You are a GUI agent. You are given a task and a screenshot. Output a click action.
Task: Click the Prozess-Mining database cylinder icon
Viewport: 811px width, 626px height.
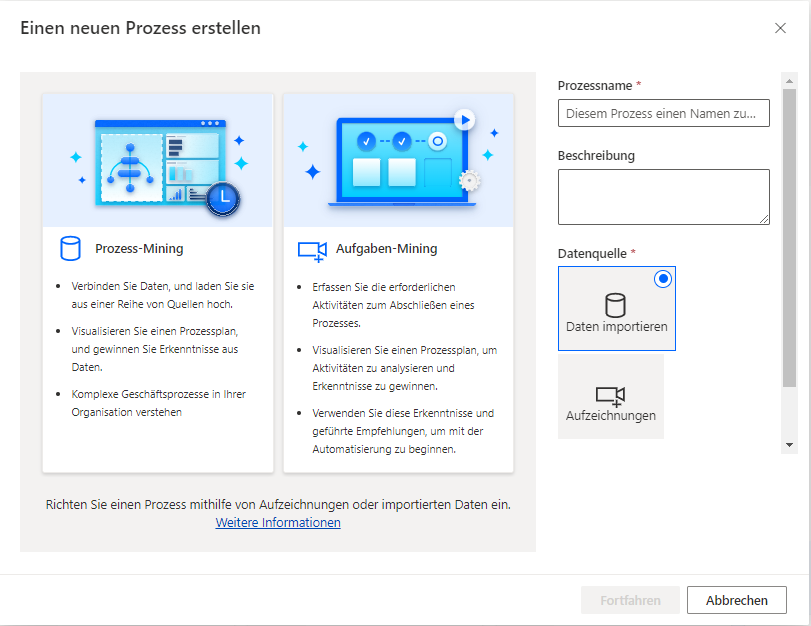click(x=70, y=248)
